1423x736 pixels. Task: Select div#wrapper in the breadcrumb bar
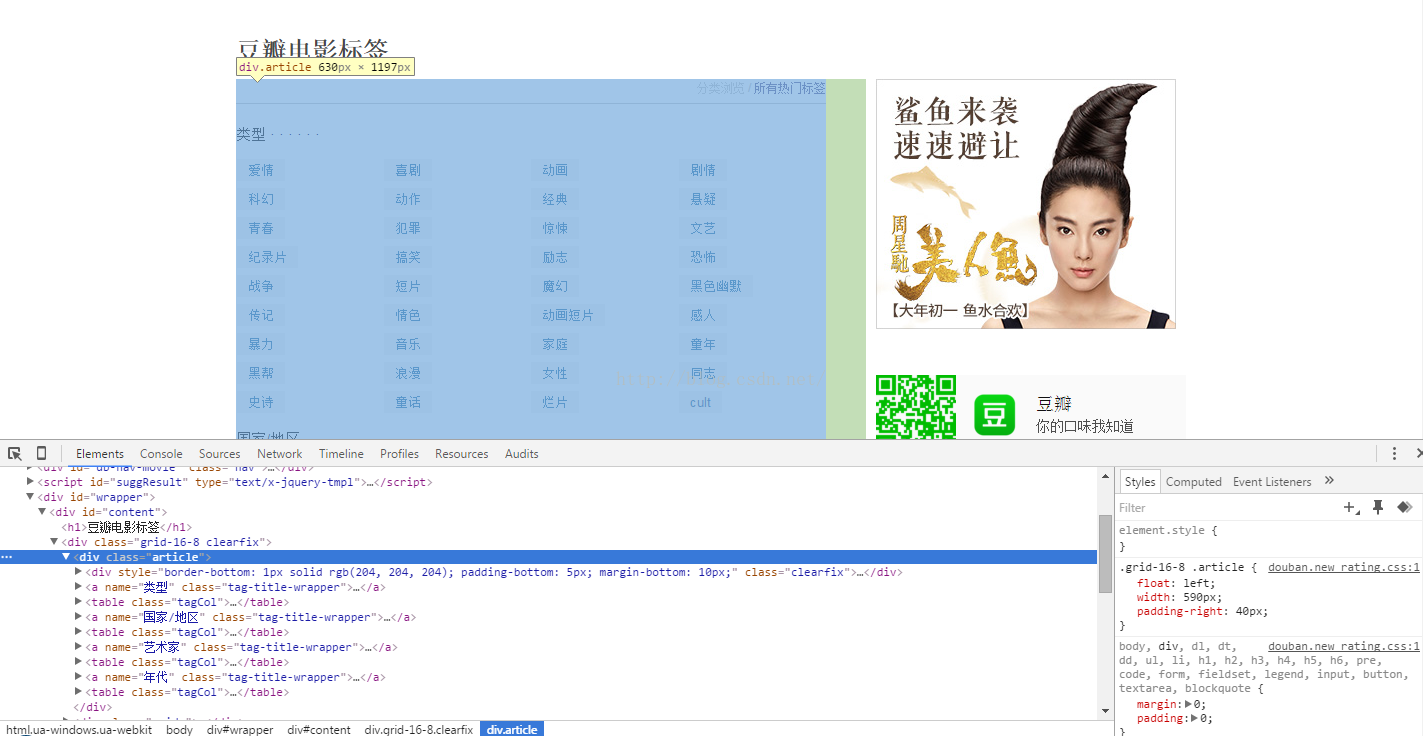pyautogui.click(x=240, y=729)
